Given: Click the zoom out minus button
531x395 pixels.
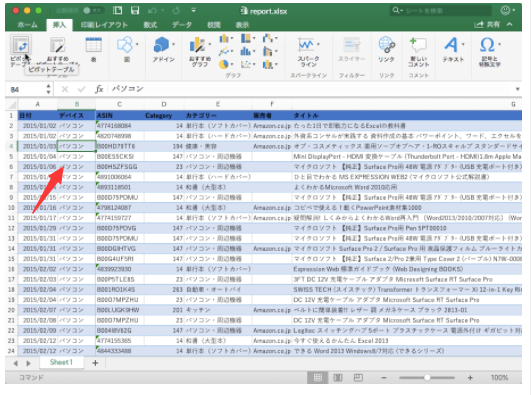Looking at the screenshot, I should [x=384, y=377].
